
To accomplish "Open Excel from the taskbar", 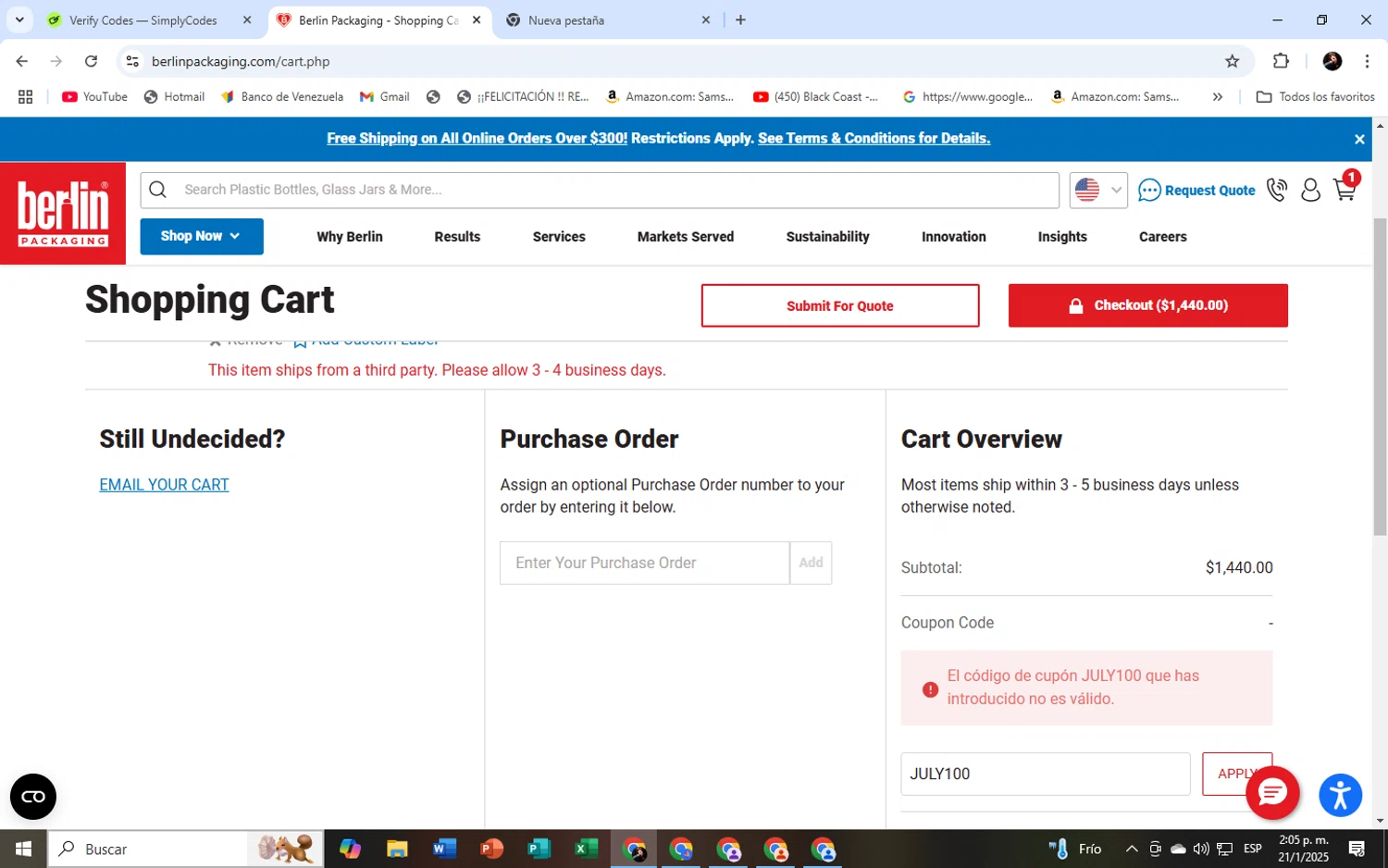I will [x=586, y=849].
